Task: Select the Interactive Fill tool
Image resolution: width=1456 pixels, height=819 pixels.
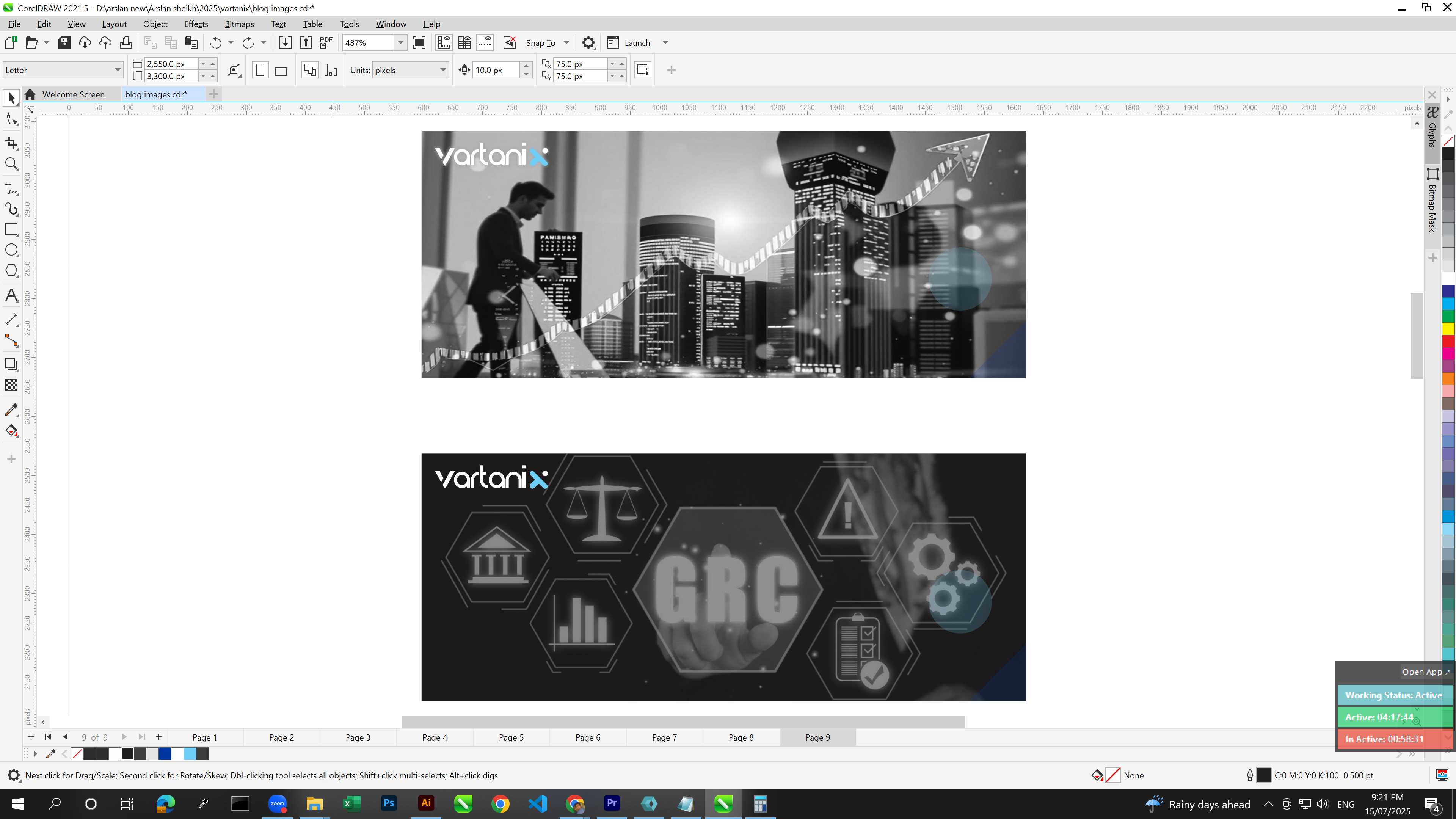Action: click(11, 431)
